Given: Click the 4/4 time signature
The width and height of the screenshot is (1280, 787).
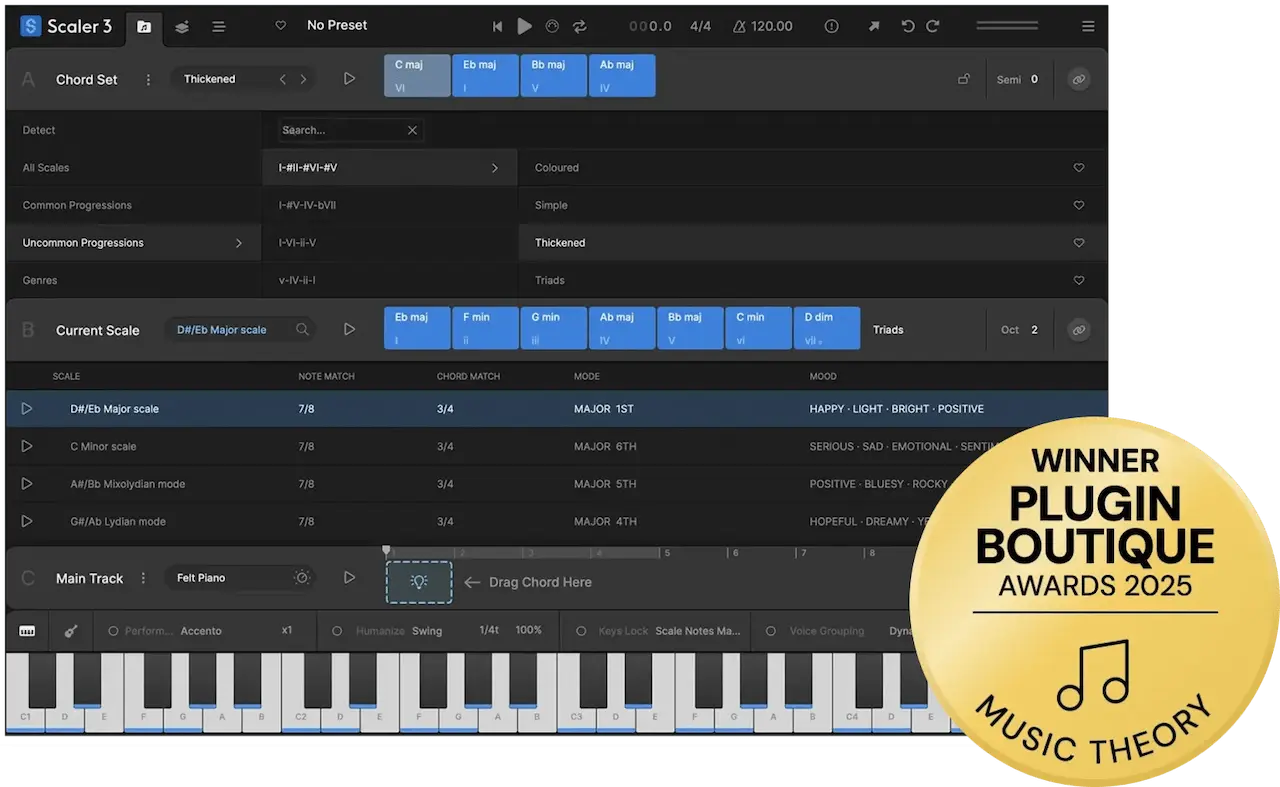Looking at the screenshot, I should tap(700, 27).
